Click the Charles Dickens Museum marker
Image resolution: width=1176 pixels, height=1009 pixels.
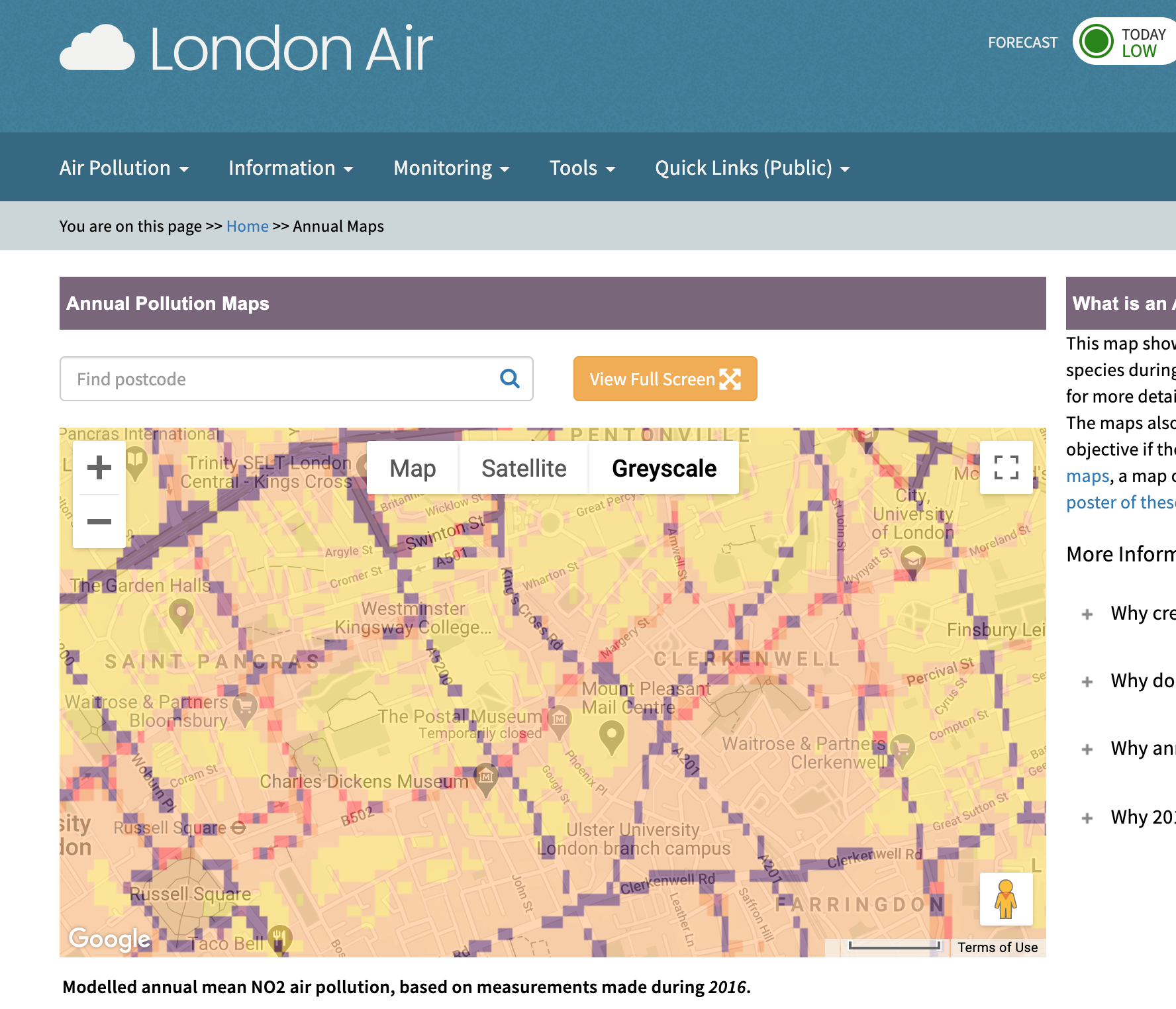(485, 775)
